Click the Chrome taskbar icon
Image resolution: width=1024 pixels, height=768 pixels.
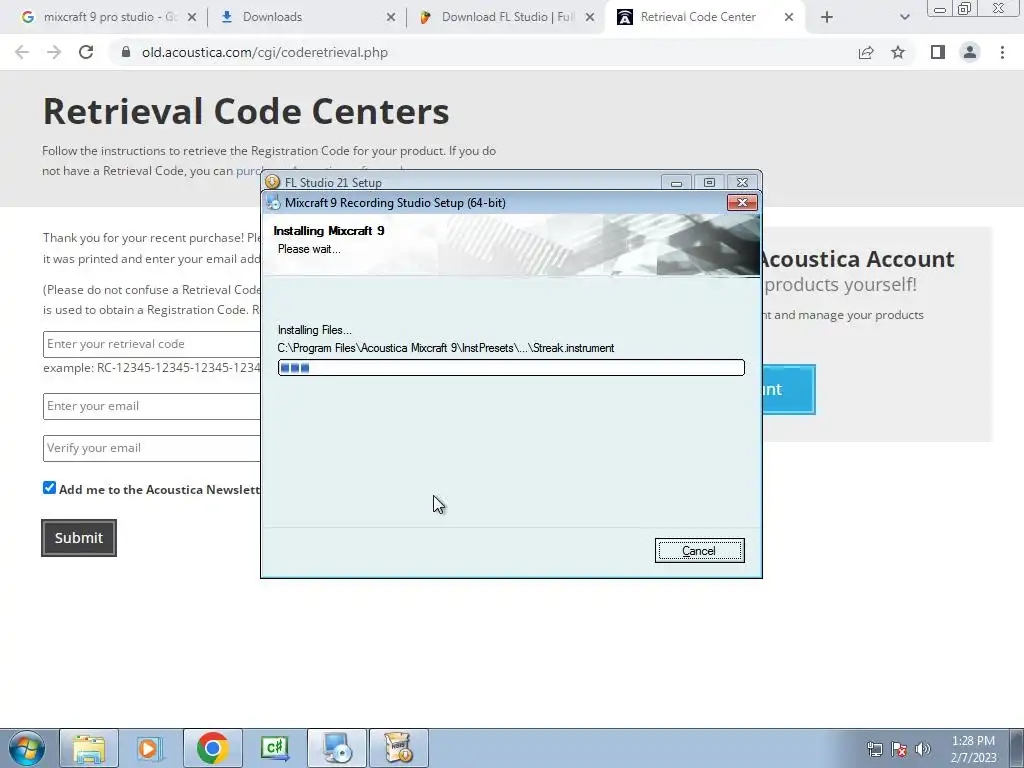(212, 748)
